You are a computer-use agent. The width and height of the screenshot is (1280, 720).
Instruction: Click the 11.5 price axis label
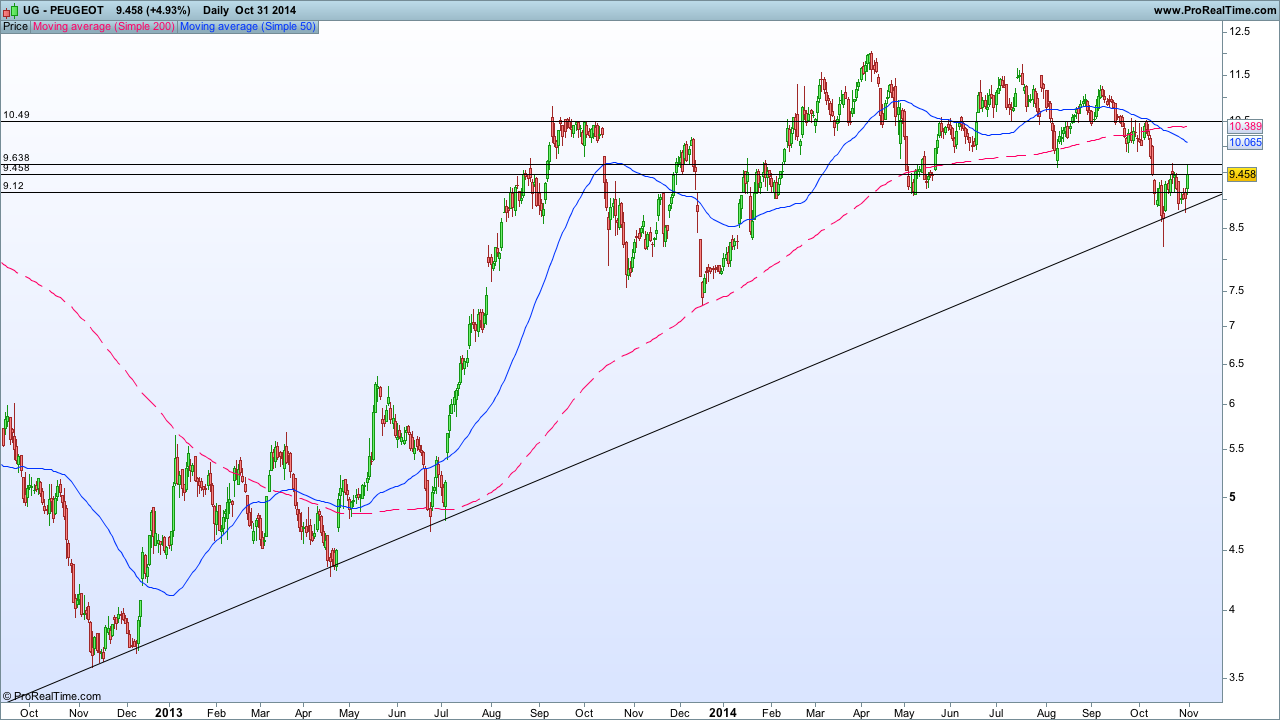(x=1240, y=75)
